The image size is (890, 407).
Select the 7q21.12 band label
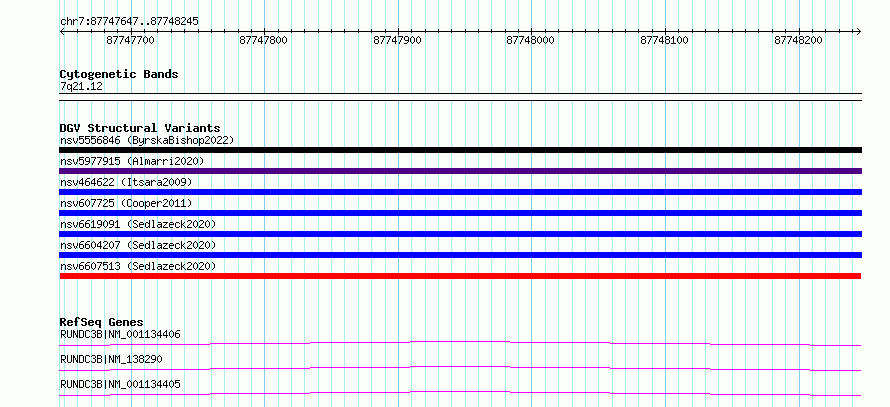[81, 86]
